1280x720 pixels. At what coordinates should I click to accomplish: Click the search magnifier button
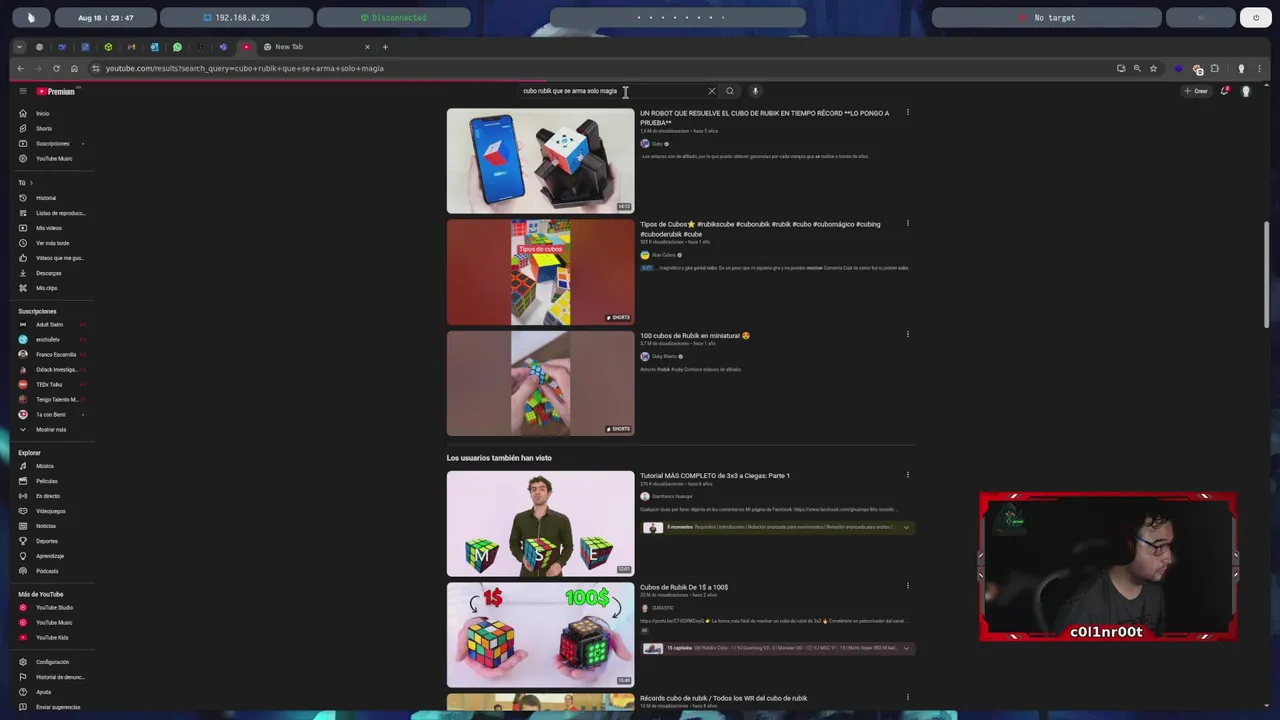click(730, 91)
